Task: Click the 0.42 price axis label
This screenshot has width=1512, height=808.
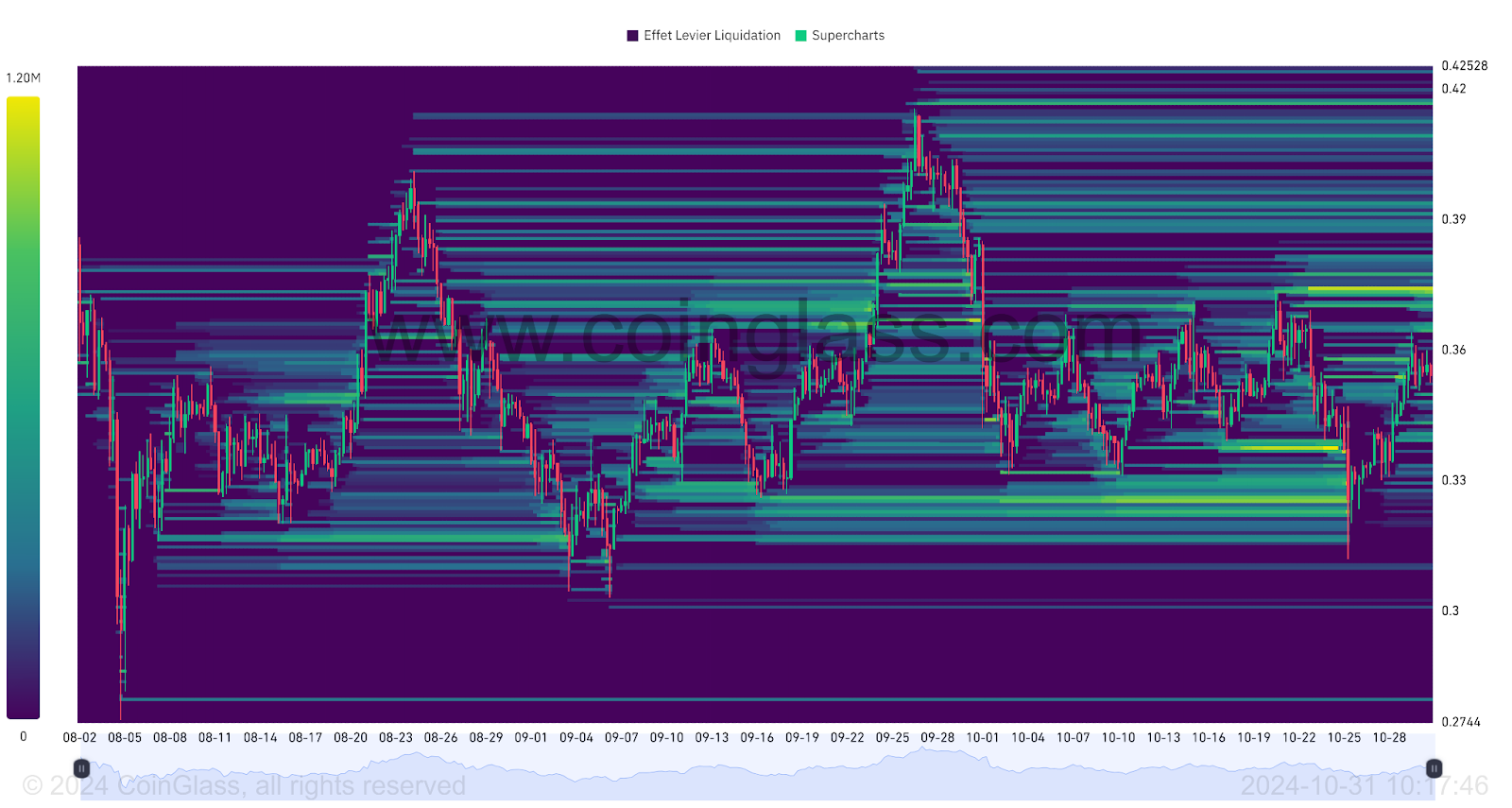Action: (1454, 89)
